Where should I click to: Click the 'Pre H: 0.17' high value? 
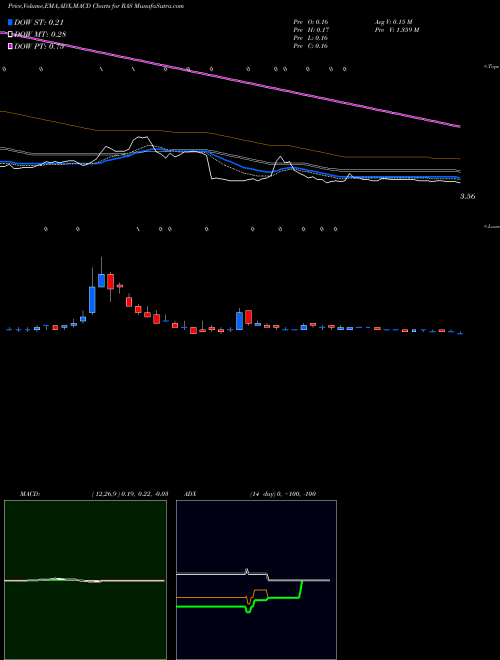(311, 30)
